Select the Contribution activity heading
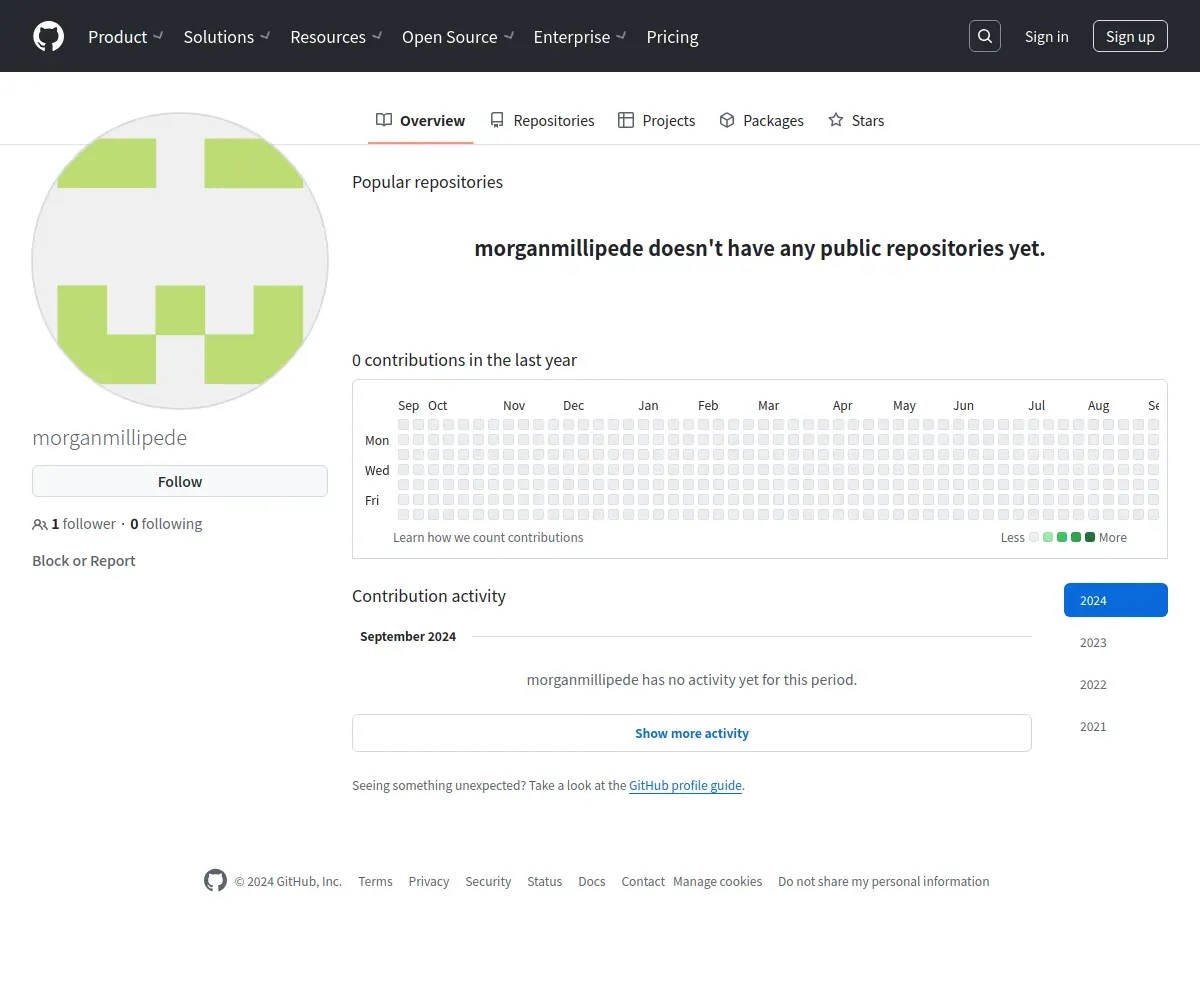This screenshot has width=1200, height=1000. tap(429, 596)
